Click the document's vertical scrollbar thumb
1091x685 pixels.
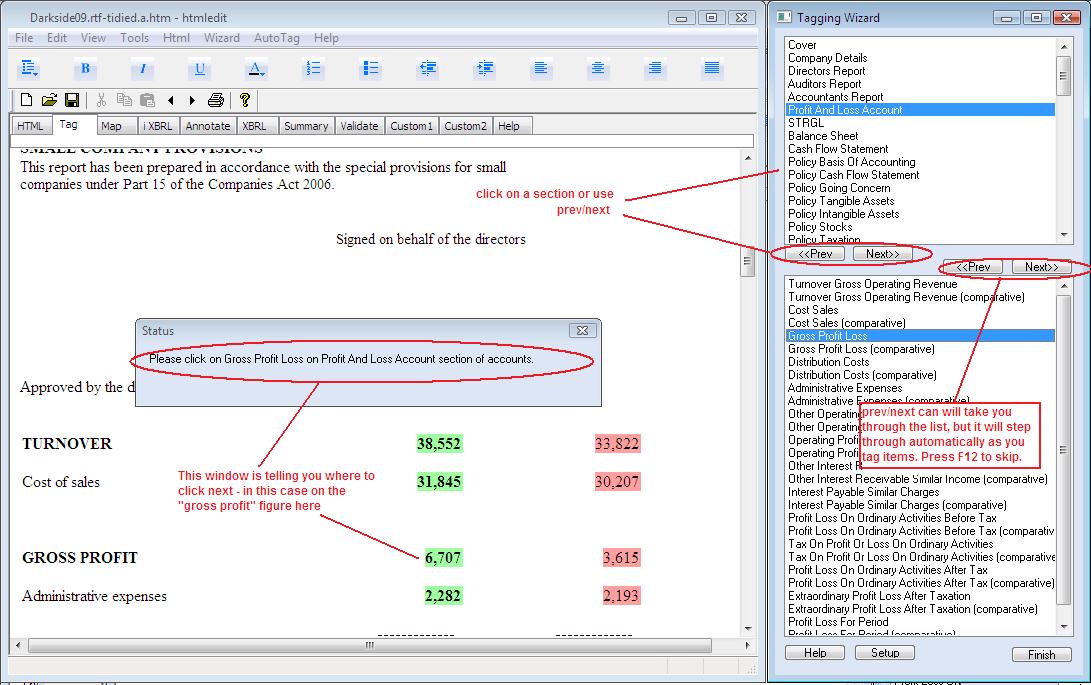coord(748,262)
